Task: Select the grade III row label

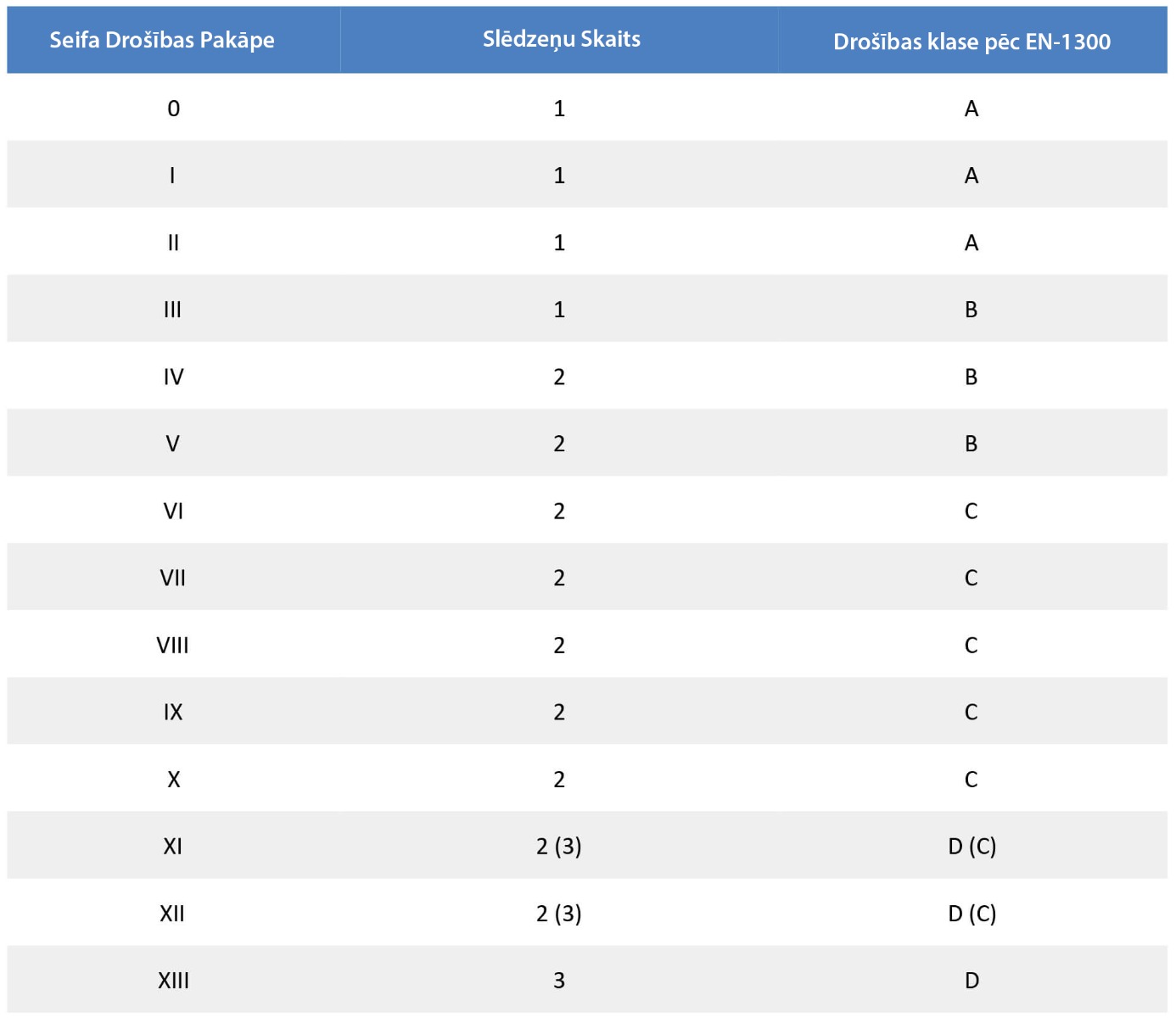Action: tap(172, 310)
